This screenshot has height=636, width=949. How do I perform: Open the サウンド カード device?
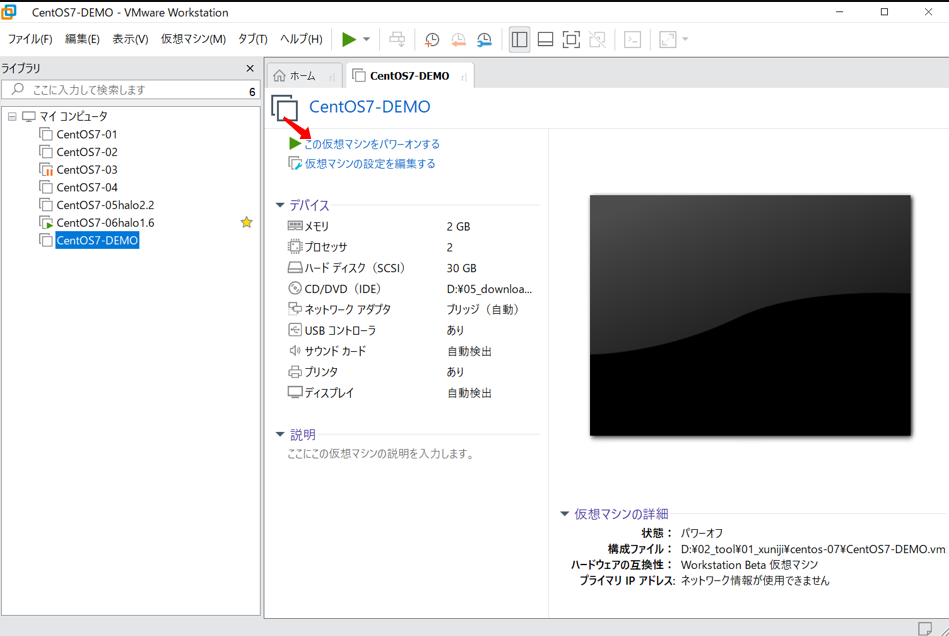tap(327, 351)
